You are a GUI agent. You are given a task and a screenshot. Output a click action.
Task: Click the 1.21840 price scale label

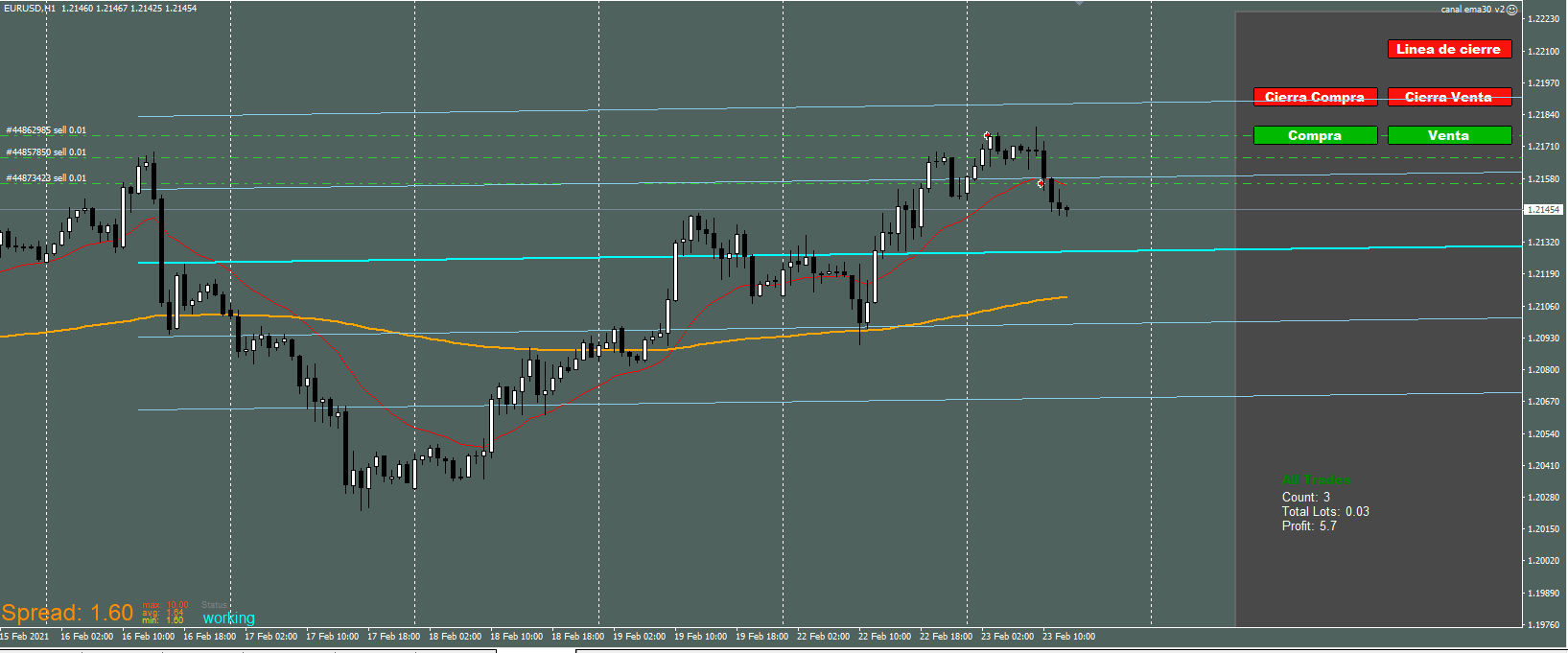(1543, 114)
